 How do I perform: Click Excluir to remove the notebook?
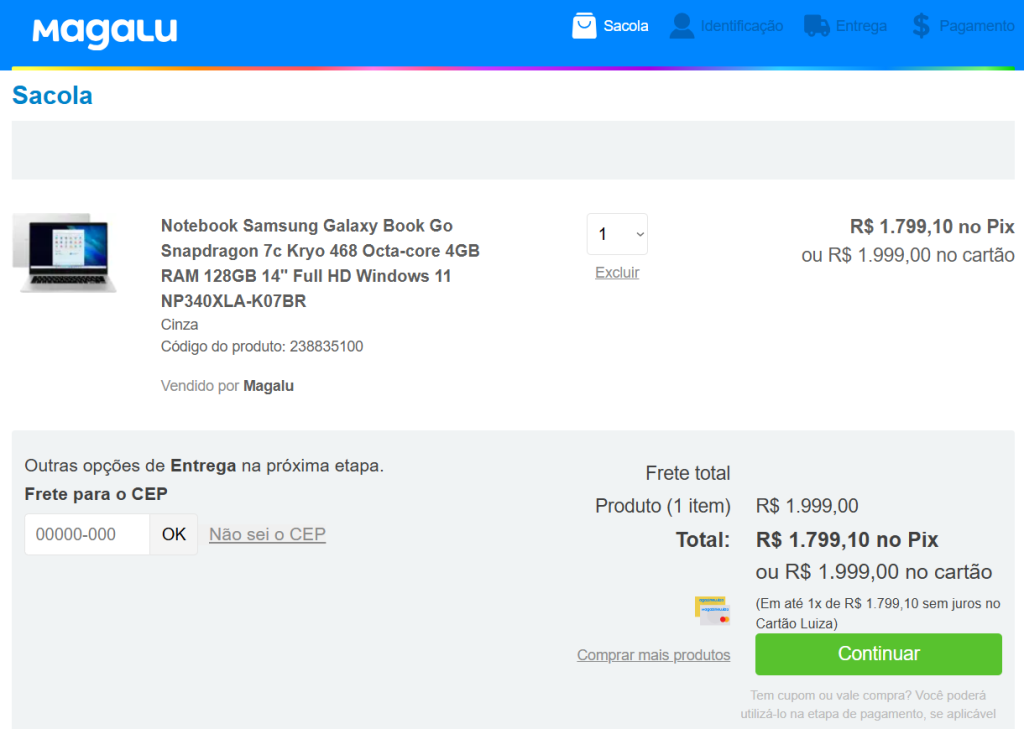(x=617, y=273)
